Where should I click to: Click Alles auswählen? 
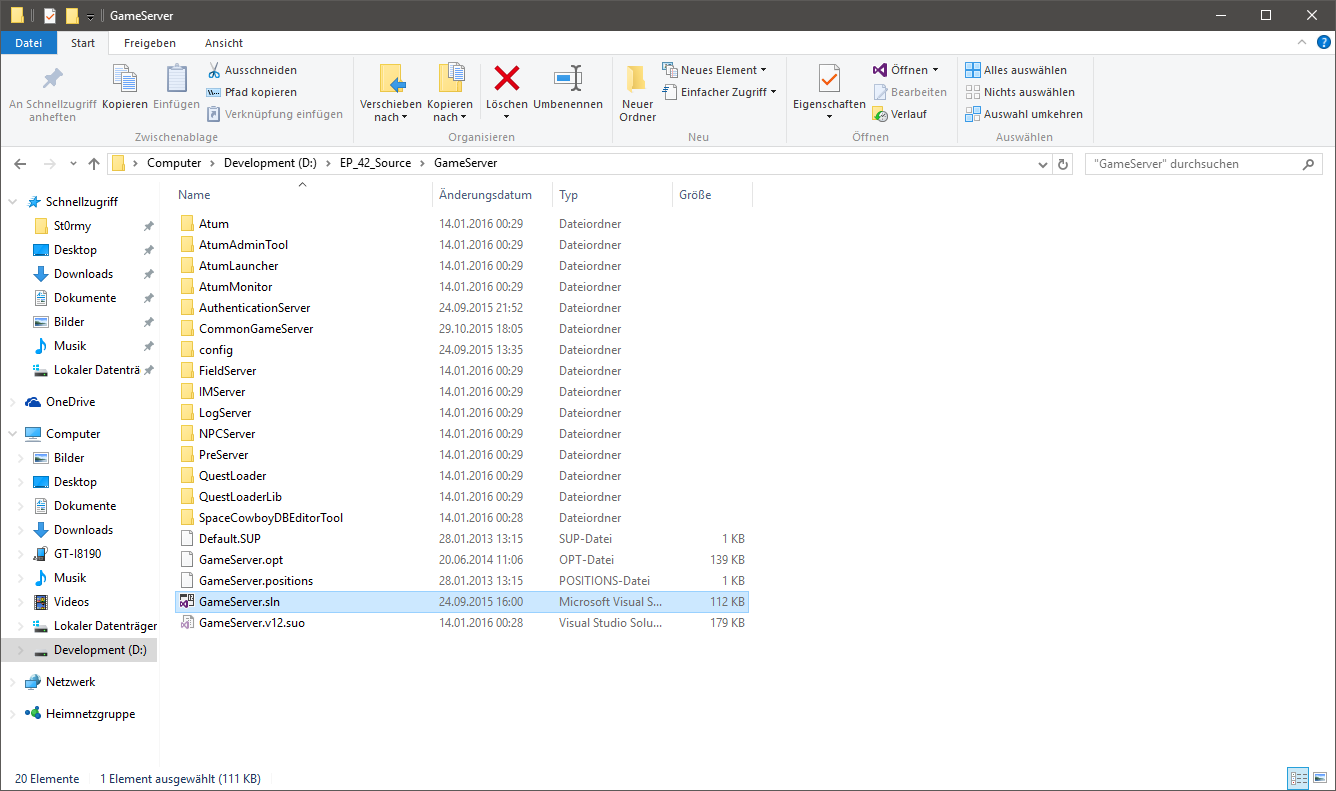(x=1016, y=70)
